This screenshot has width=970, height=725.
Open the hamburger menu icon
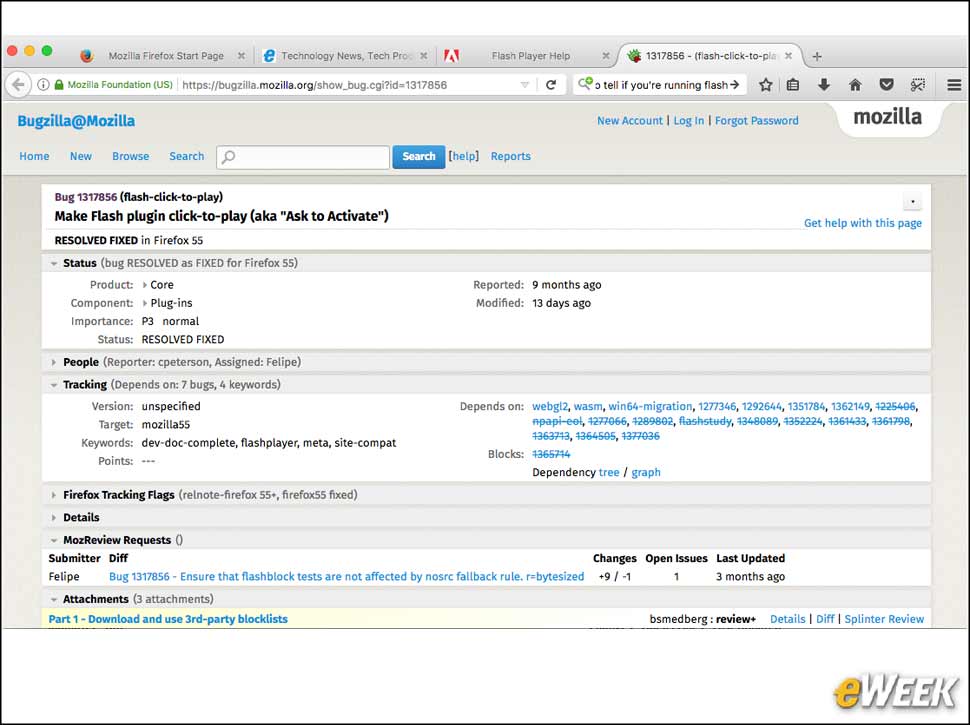click(x=954, y=85)
